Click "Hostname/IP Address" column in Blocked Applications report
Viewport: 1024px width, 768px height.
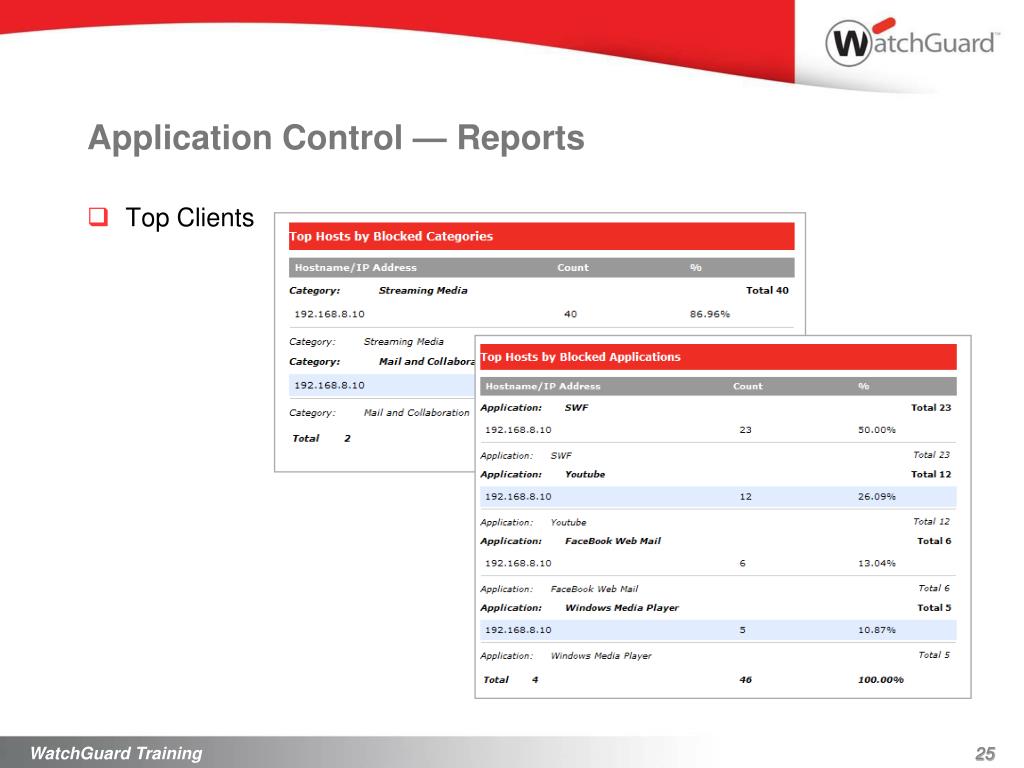coord(543,387)
